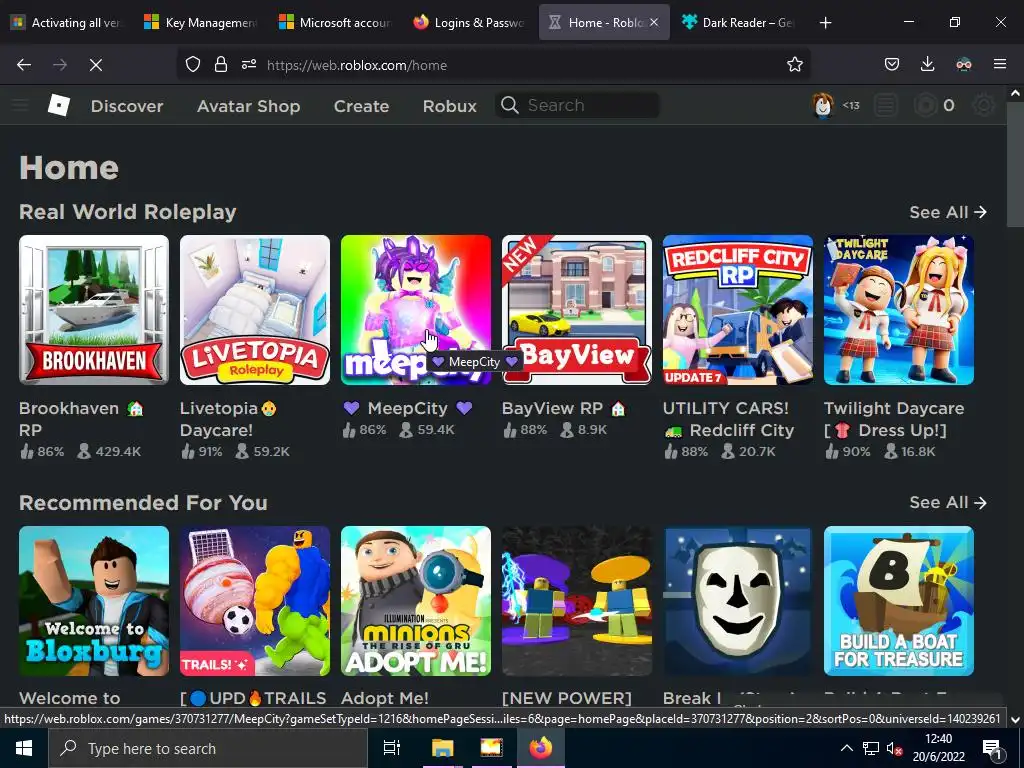The image size is (1024, 768).
Task: Open the photo app on the taskbar
Action: point(491,748)
